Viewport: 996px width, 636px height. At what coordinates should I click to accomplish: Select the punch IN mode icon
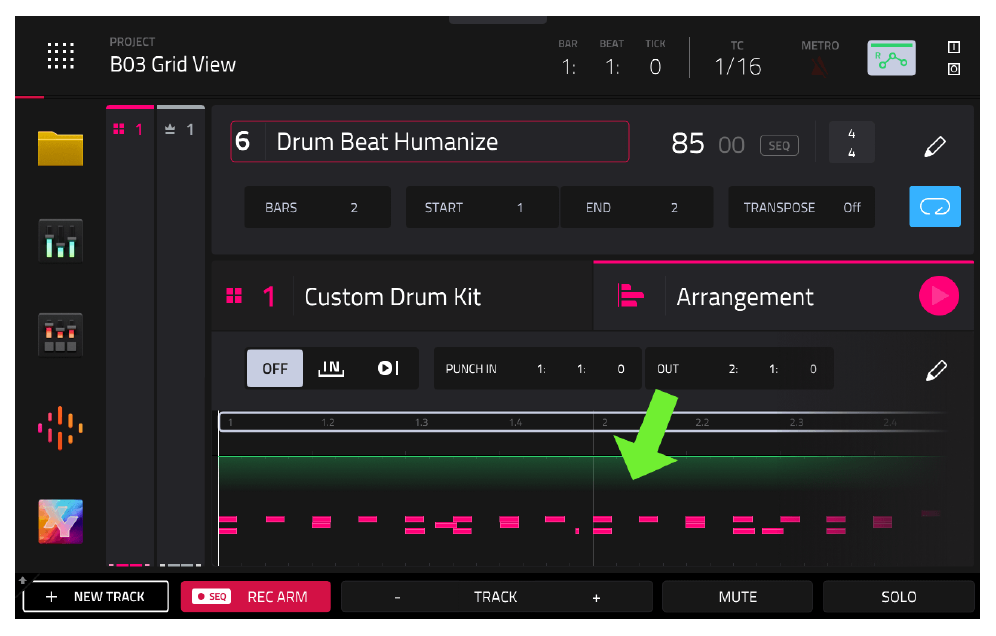pos(330,368)
